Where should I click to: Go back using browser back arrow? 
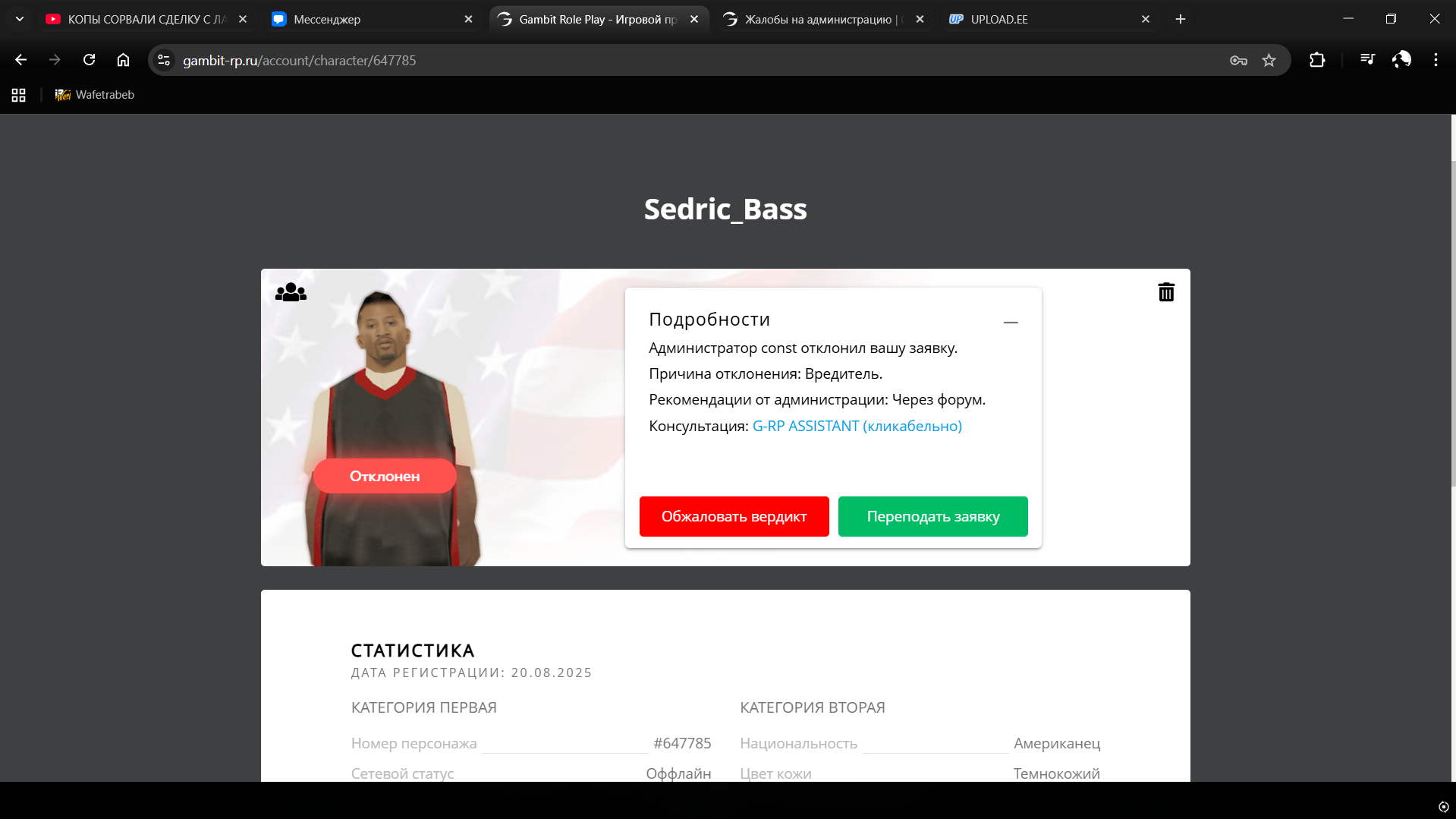coord(20,60)
